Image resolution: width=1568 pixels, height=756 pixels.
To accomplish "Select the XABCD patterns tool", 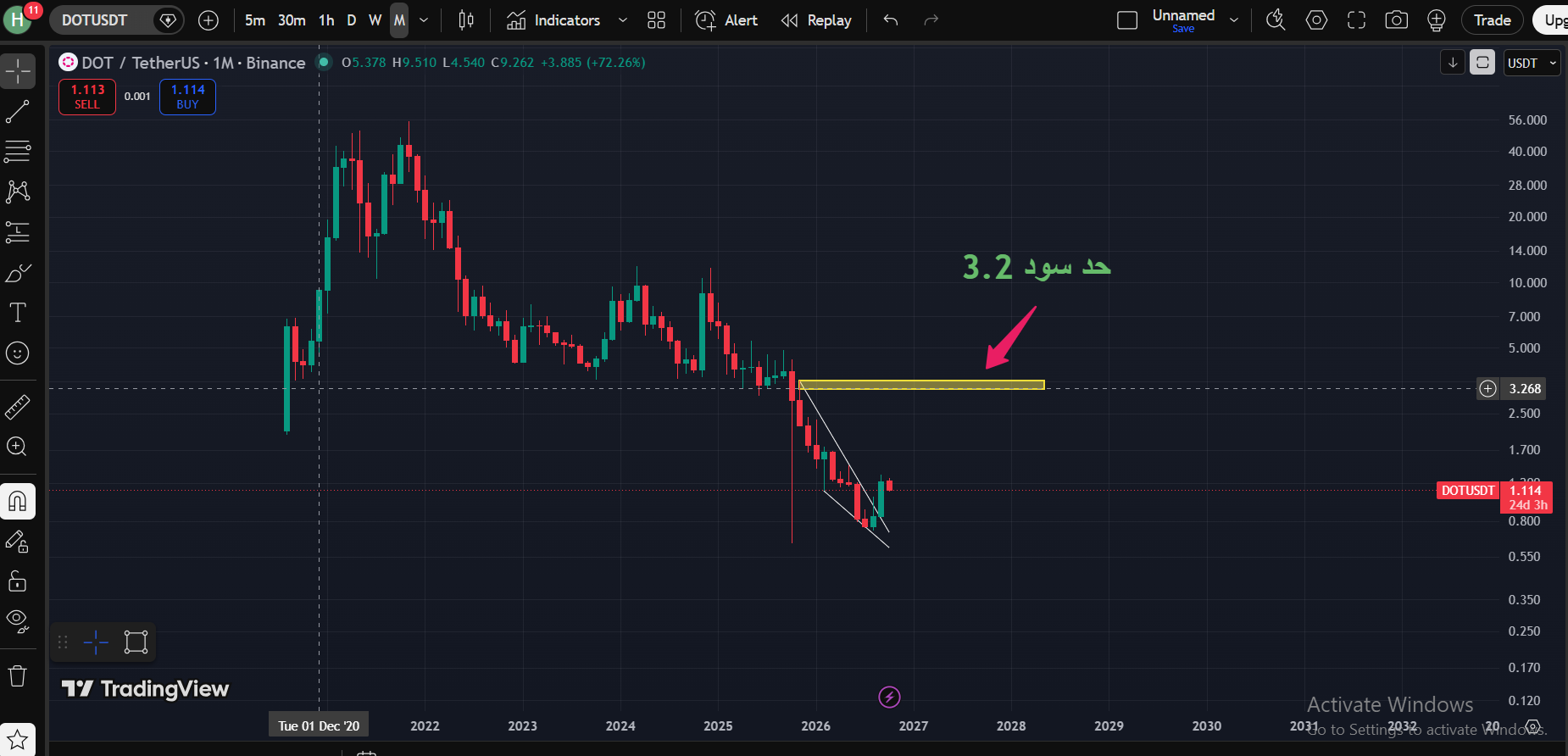I will (x=18, y=192).
